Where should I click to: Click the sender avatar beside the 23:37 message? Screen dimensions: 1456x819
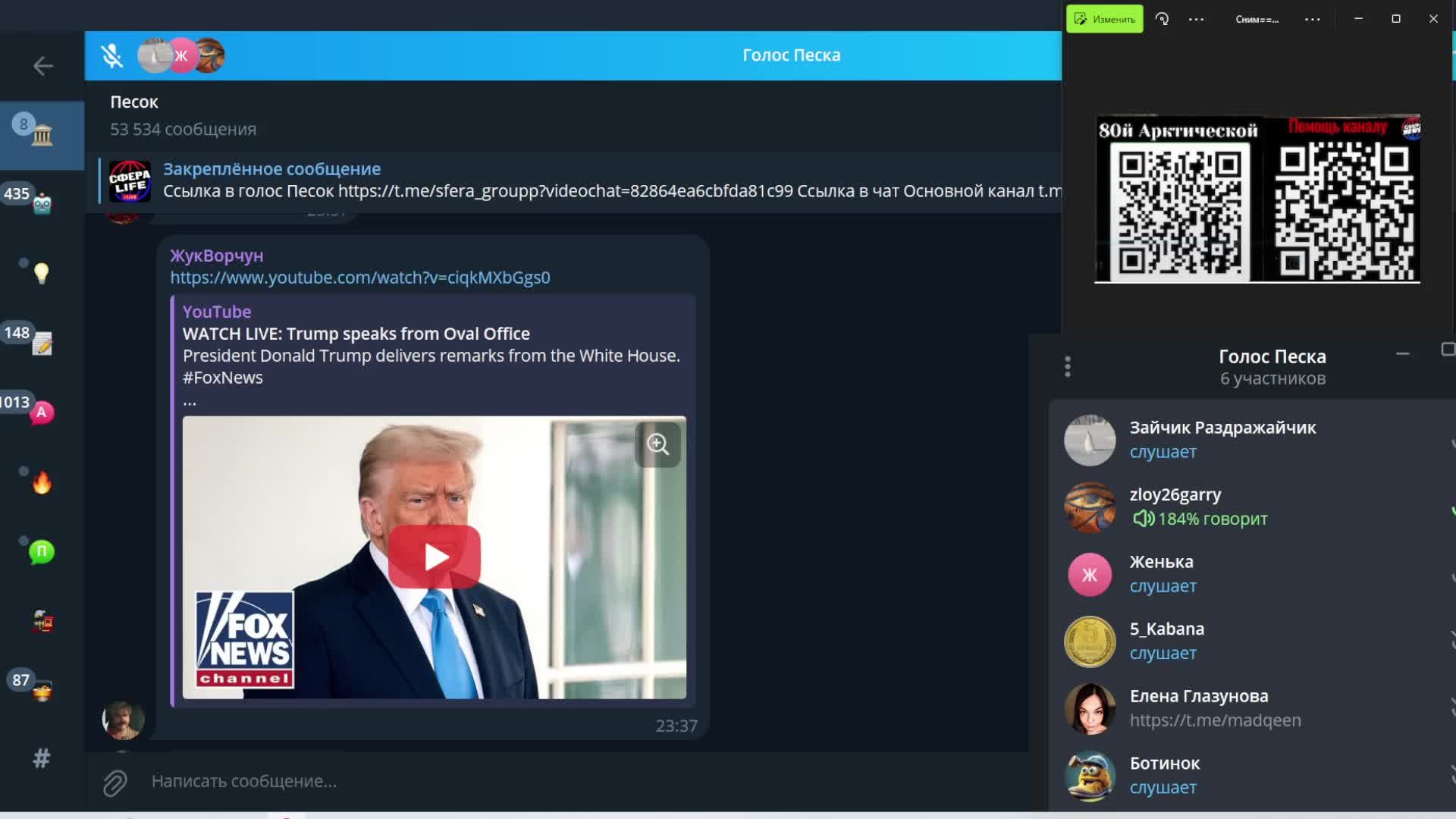tap(123, 719)
